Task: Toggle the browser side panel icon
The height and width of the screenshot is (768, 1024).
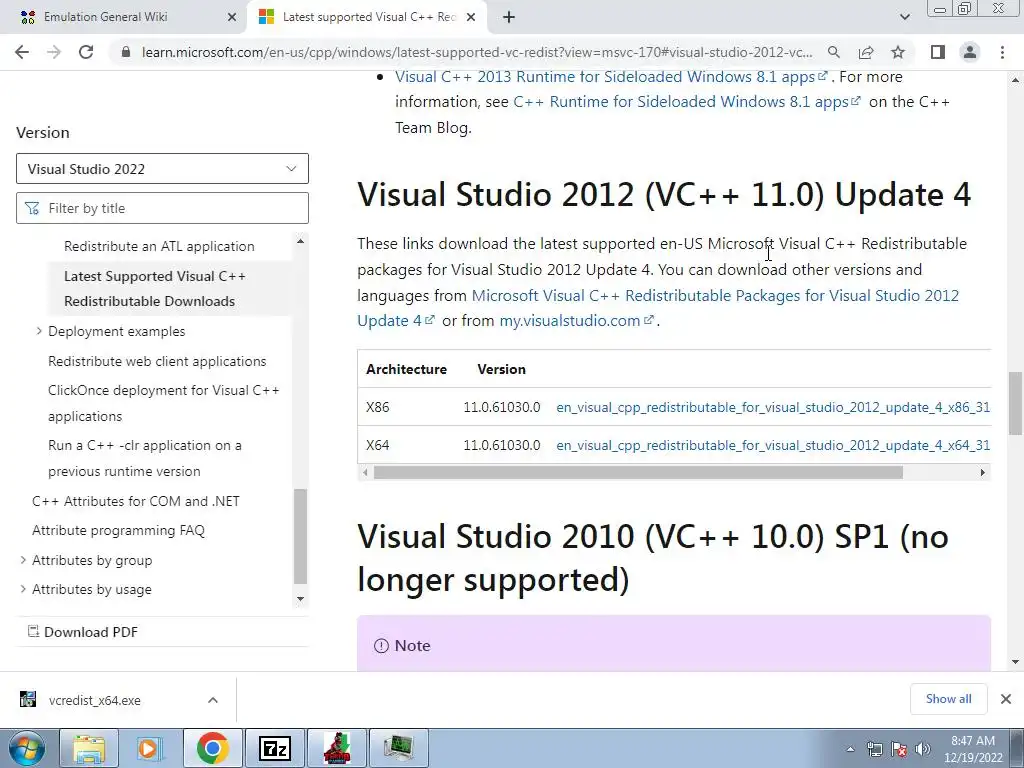Action: 938,52
